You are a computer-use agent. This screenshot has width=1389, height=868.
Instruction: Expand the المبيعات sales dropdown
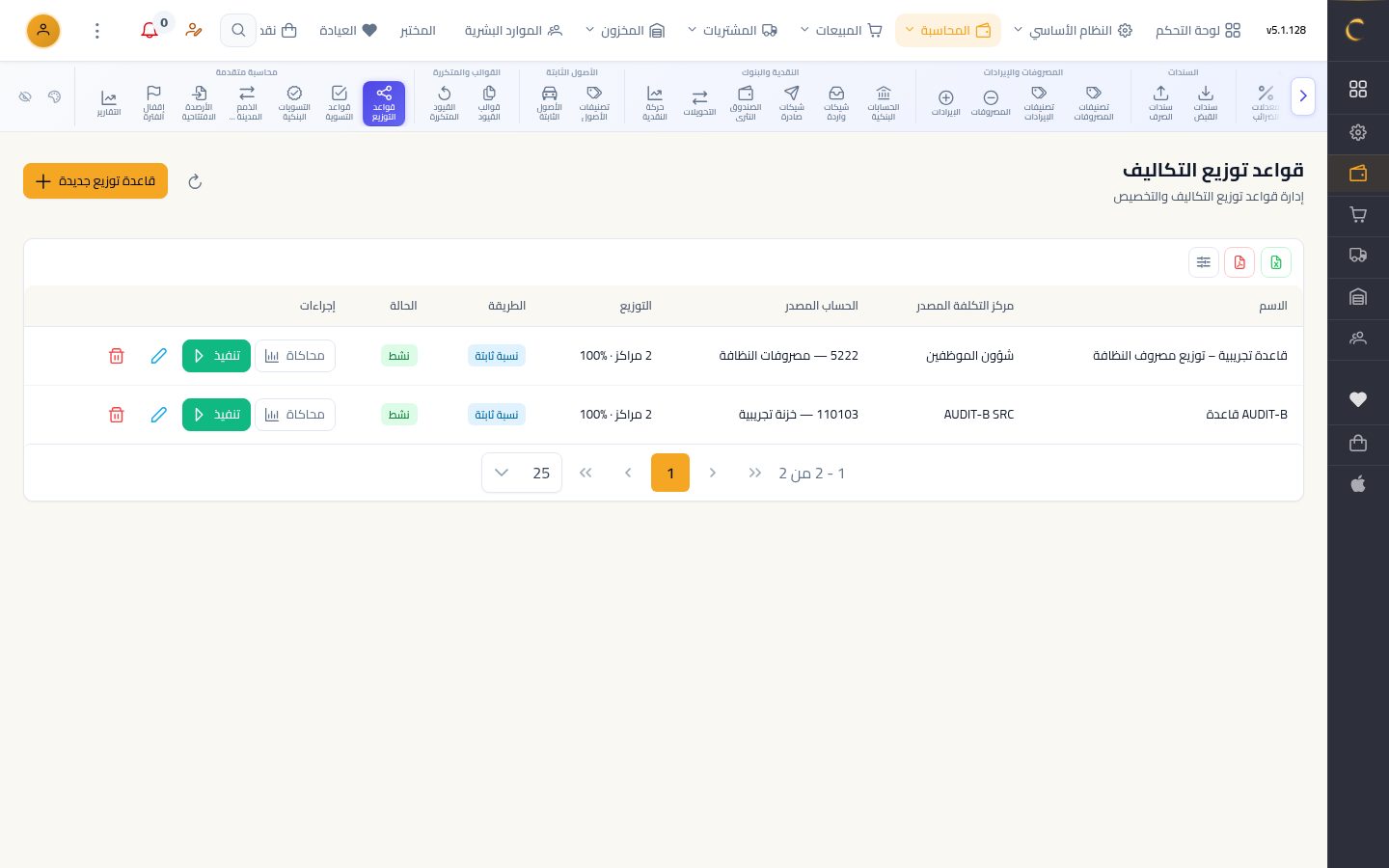point(841,31)
